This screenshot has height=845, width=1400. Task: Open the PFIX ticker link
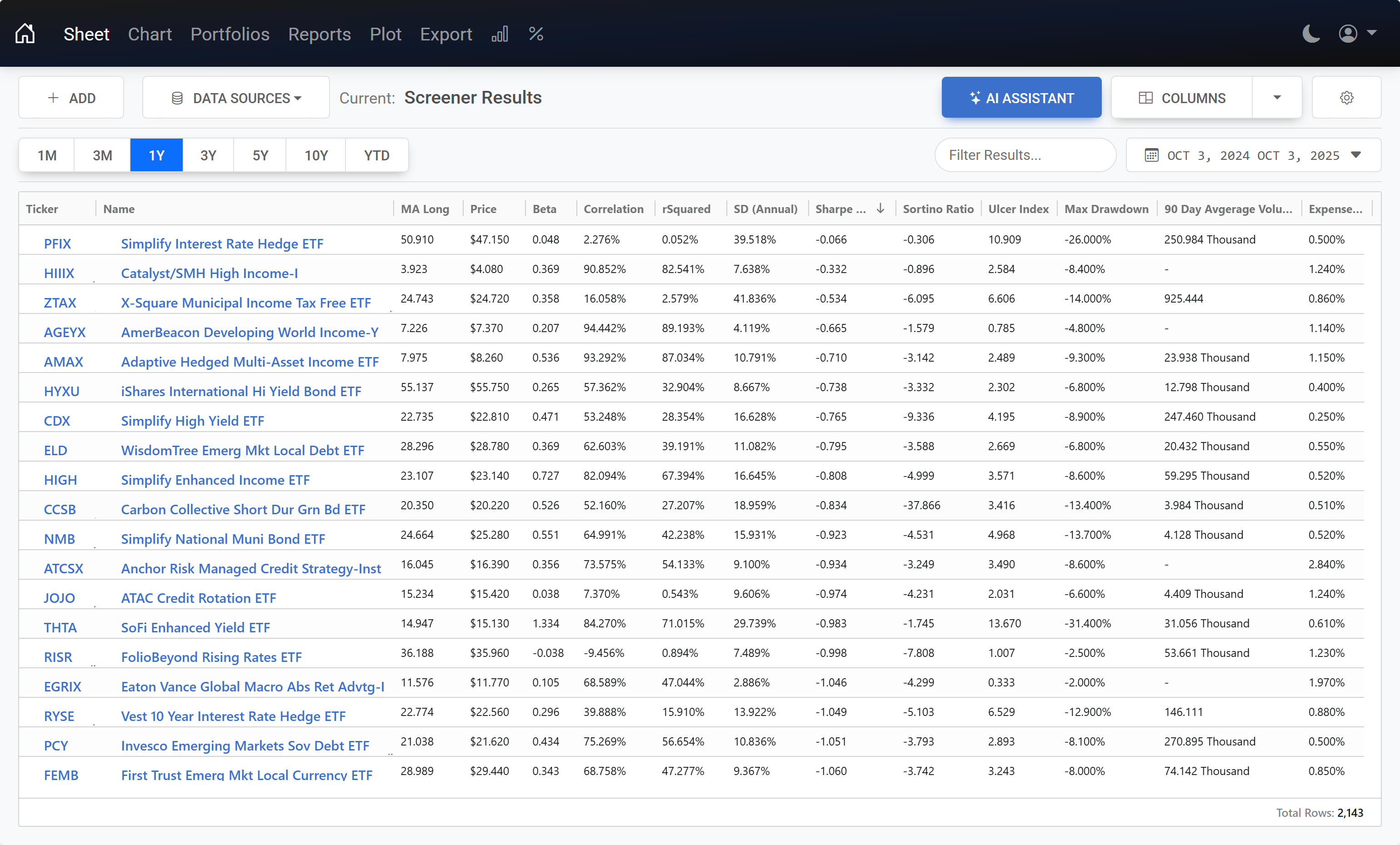[x=57, y=243]
